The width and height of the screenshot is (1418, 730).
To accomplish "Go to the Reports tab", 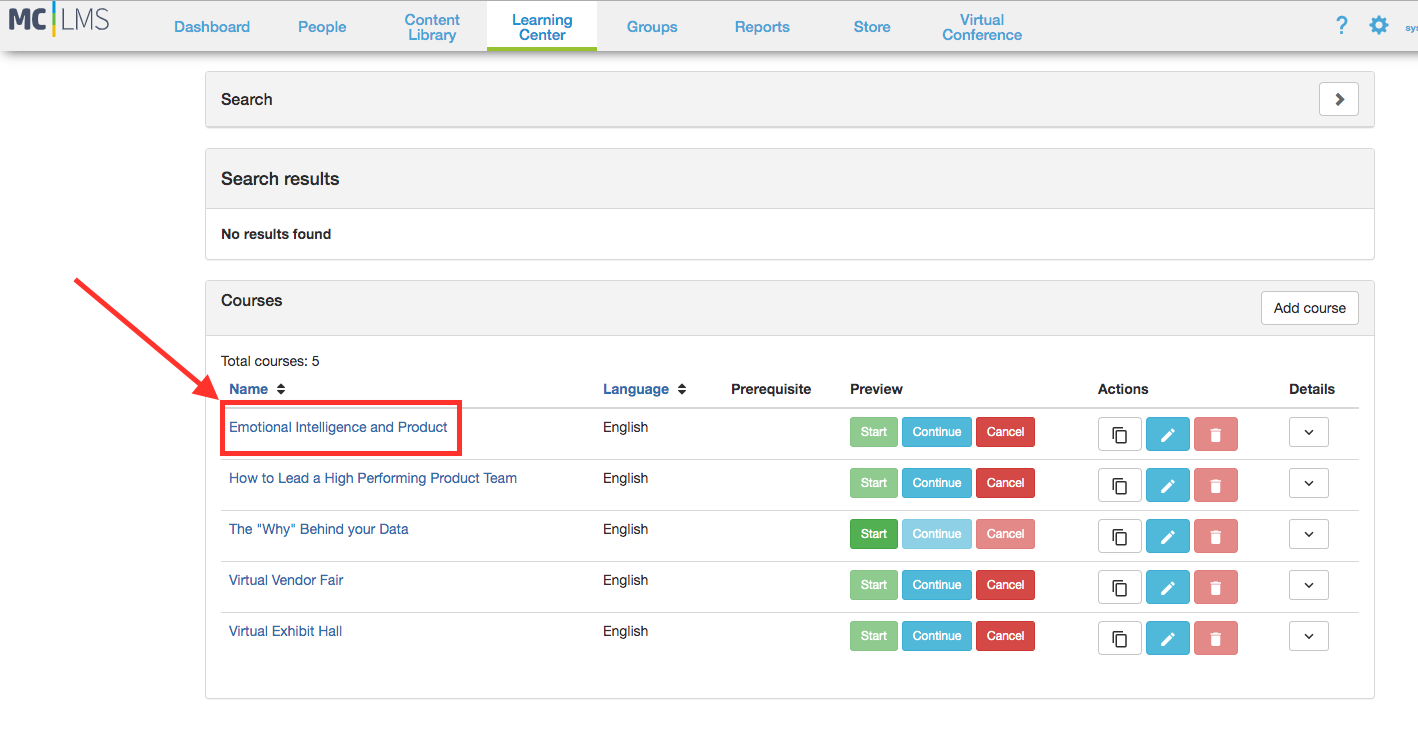I will click(762, 27).
